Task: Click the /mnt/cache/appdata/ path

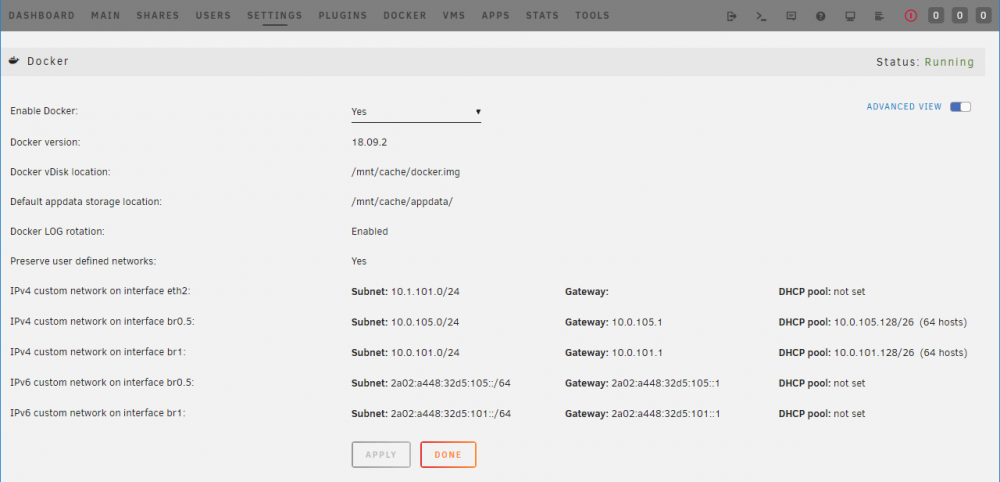Action: 402,201
